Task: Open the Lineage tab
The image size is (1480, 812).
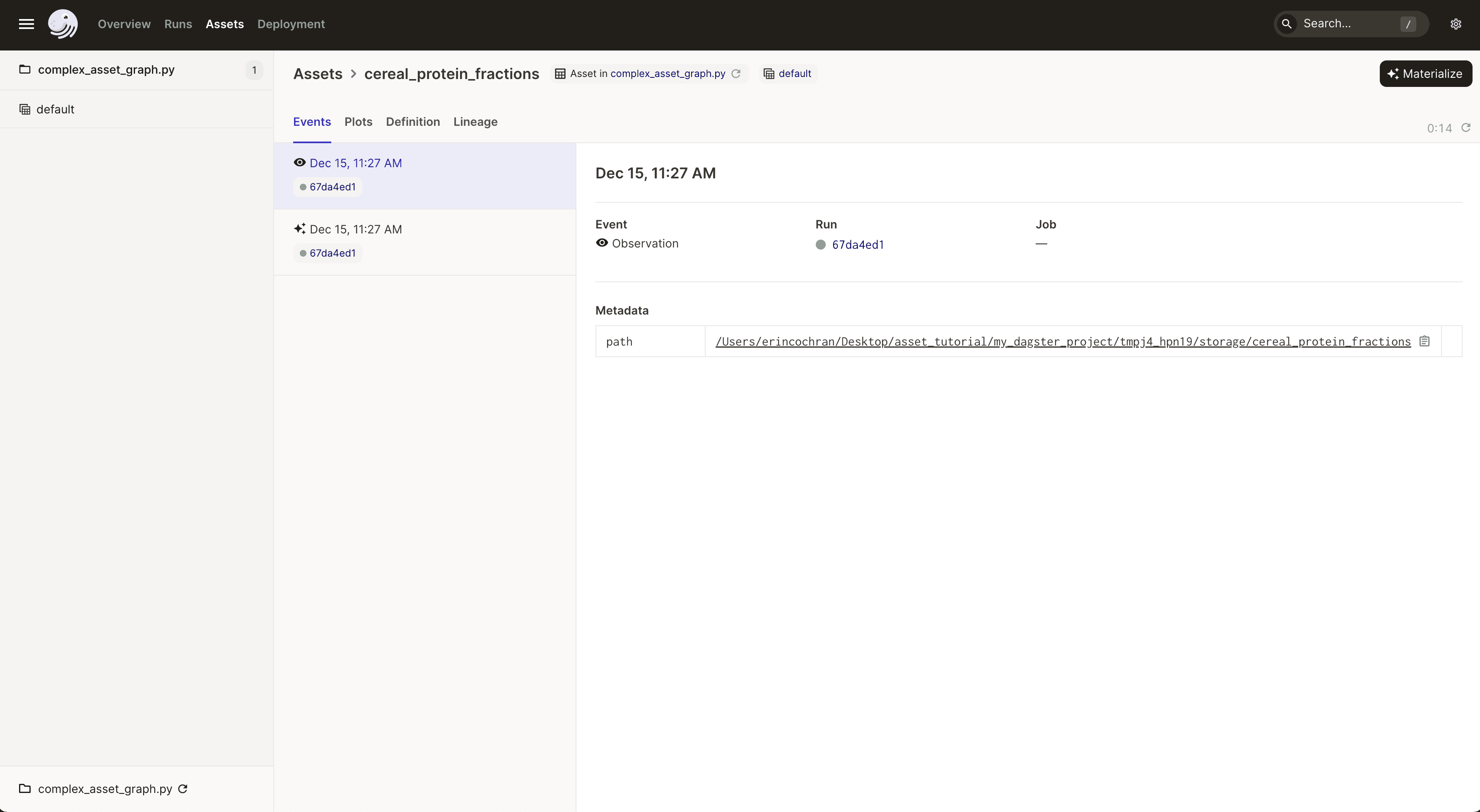Action: pos(476,122)
